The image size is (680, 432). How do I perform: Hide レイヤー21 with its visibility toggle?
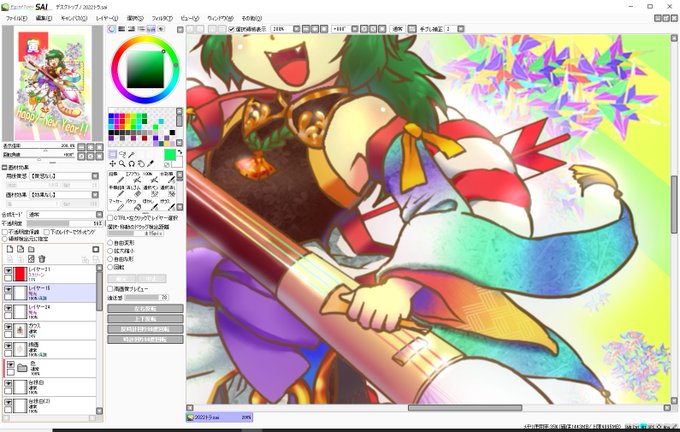pyautogui.click(x=8, y=270)
